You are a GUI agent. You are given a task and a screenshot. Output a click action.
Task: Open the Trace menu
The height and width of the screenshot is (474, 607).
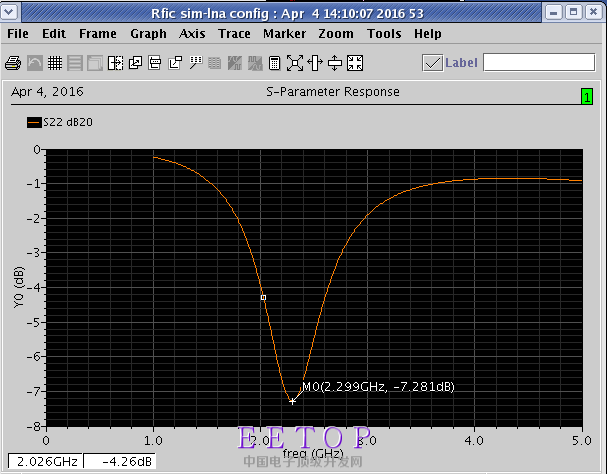coord(234,34)
